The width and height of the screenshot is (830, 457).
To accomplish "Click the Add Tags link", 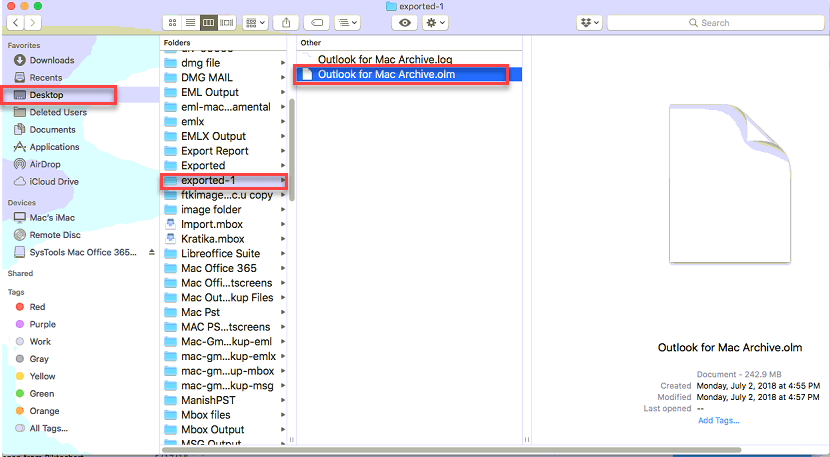I will (718, 420).
